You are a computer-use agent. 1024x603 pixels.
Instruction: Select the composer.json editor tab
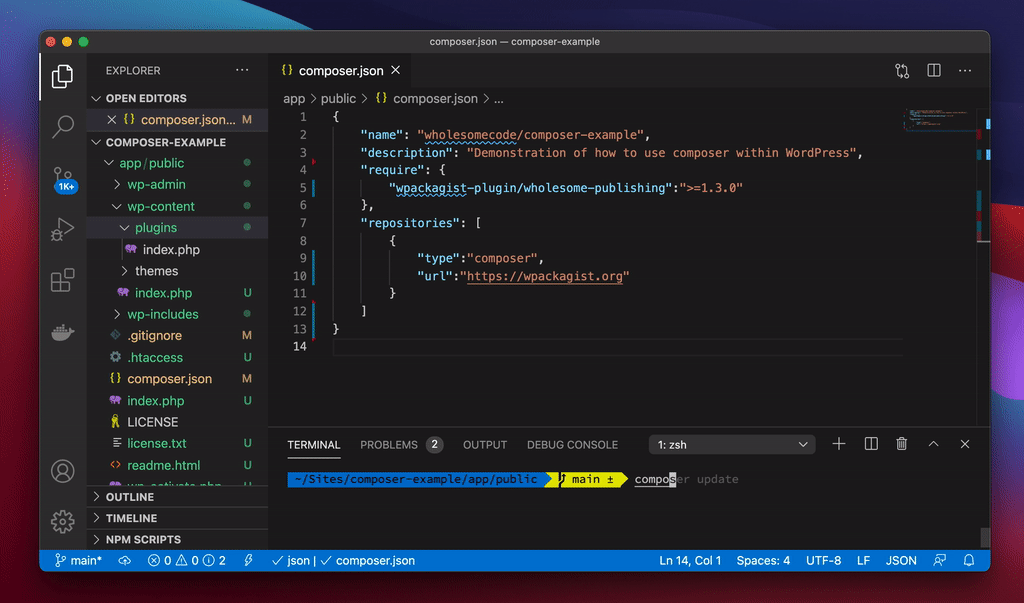click(340, 70)
